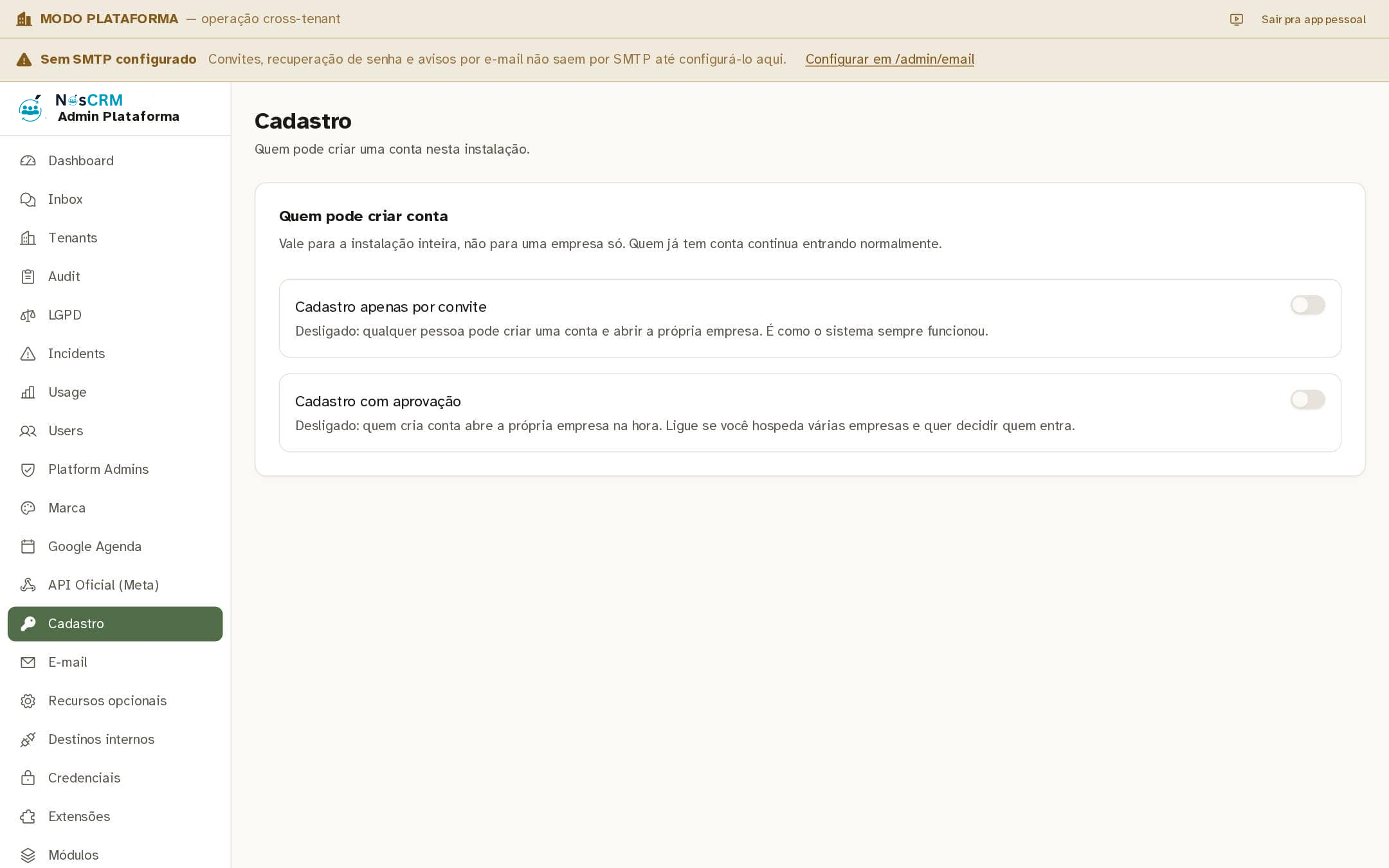
Task: Click the Audit clipboard icon
Action: (x=28, y=276)
